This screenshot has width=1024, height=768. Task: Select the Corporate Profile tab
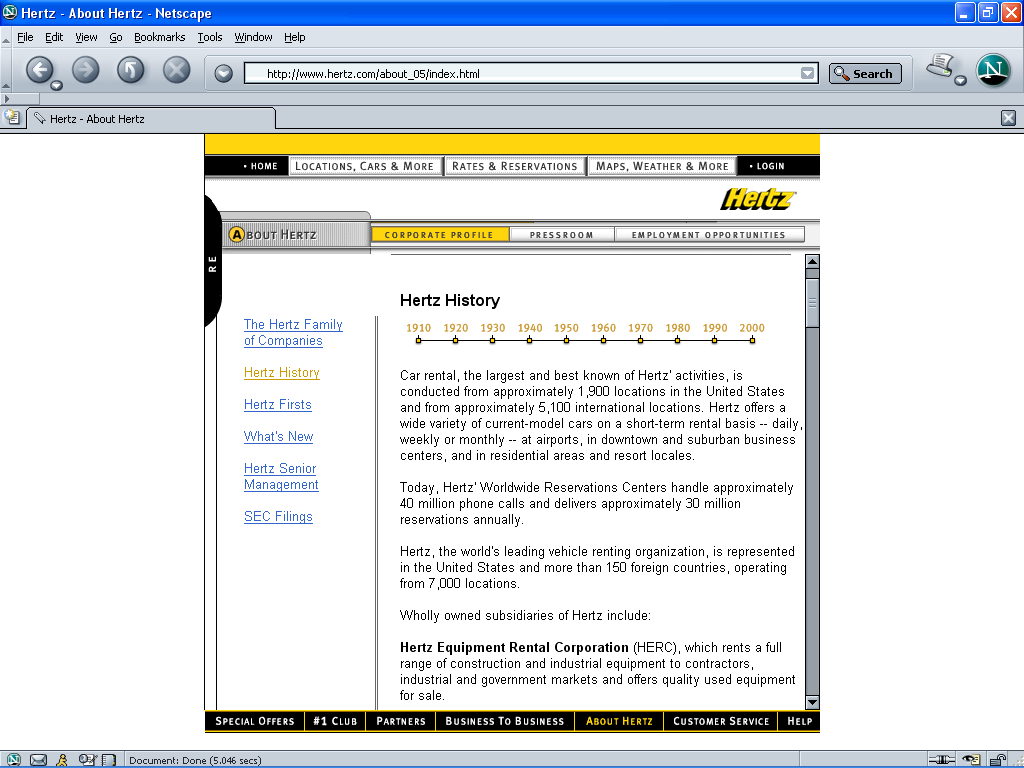coord(439,234)
